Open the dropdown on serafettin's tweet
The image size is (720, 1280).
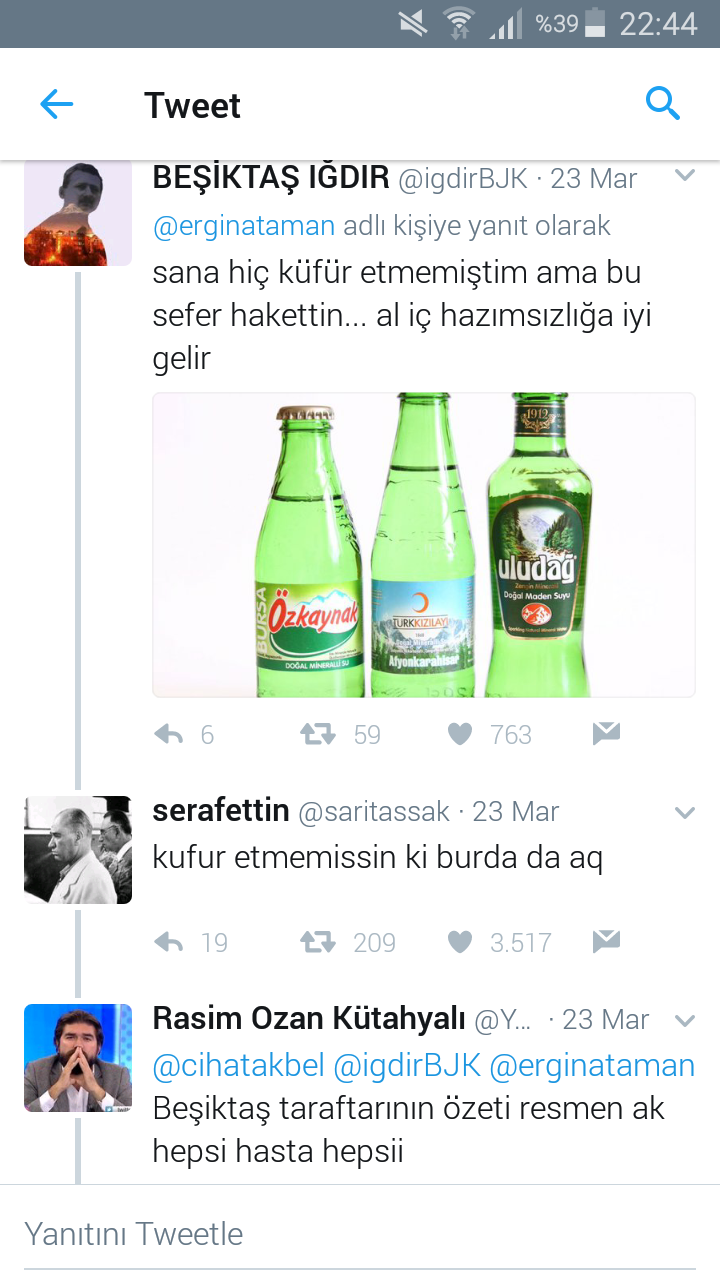pyautogui.click(x=685, y=812)
